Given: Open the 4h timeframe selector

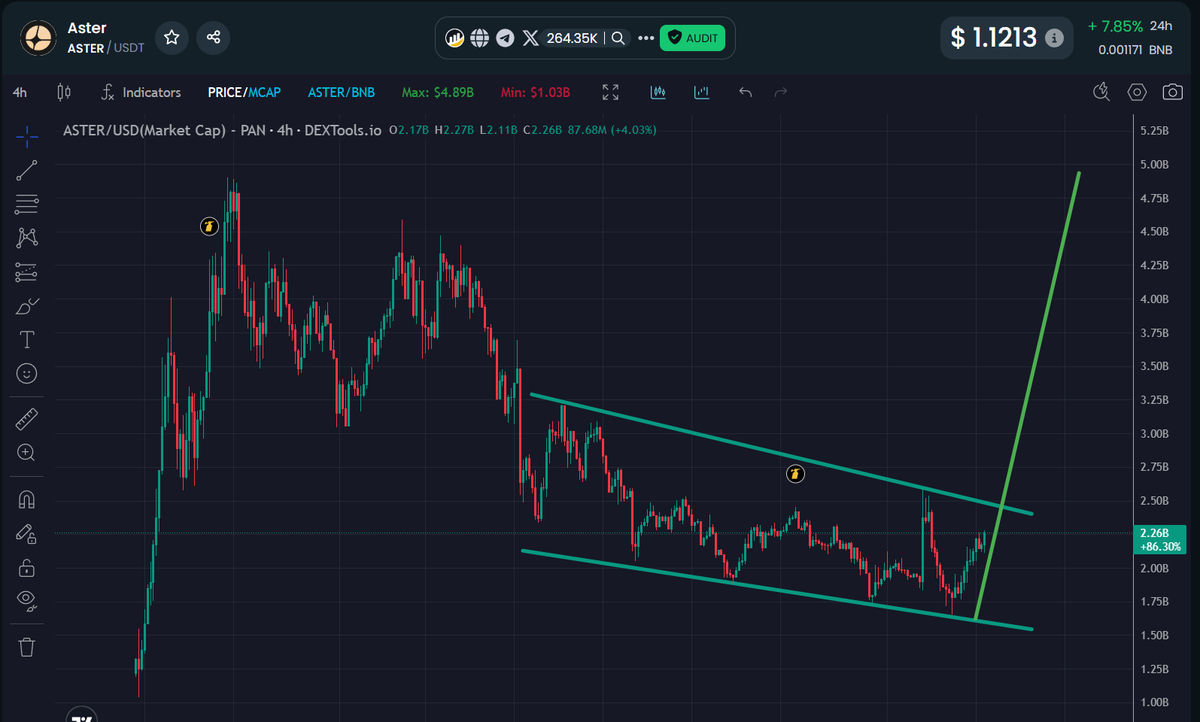Looking at the screenshot, I should [x=19, y=91].
